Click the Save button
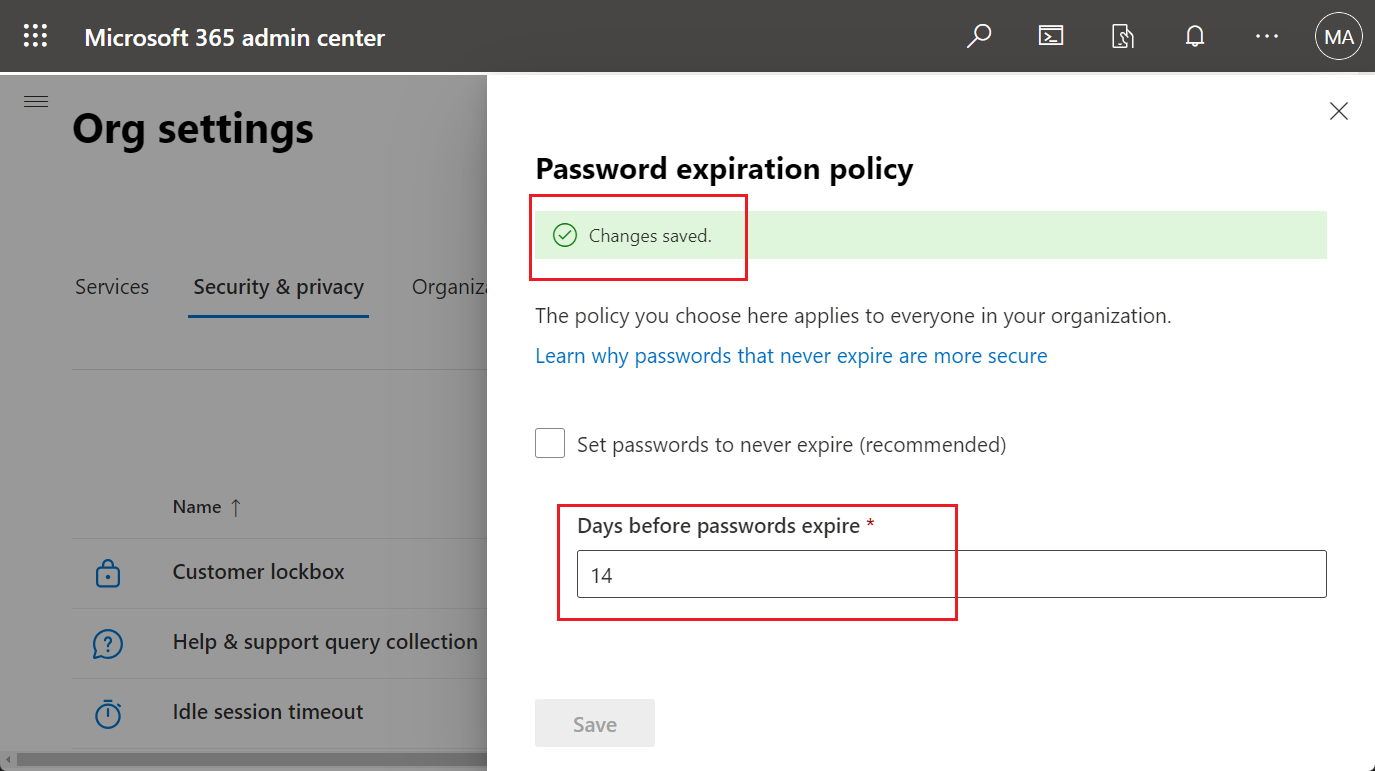The image size is (1375, 771). (594, 723)
